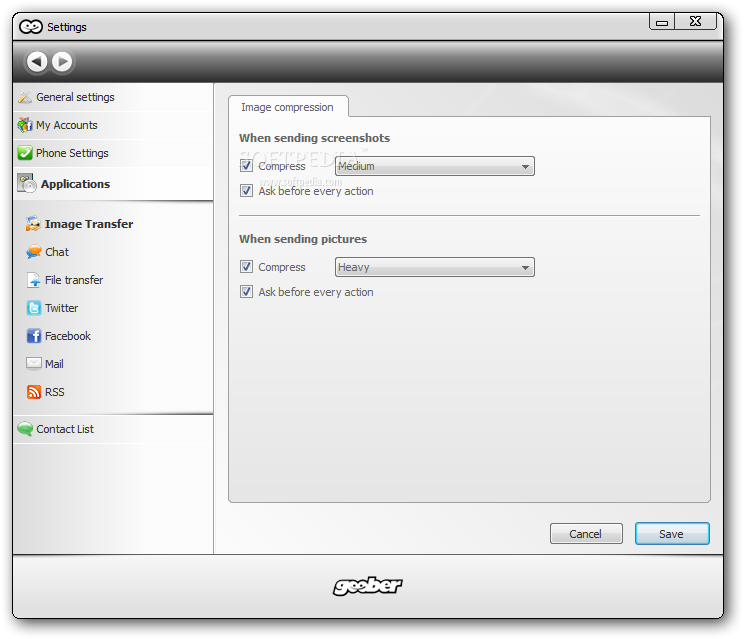Click the goober logo in footer
Viewport: 744px width, 639px height.
click(368, 586)
